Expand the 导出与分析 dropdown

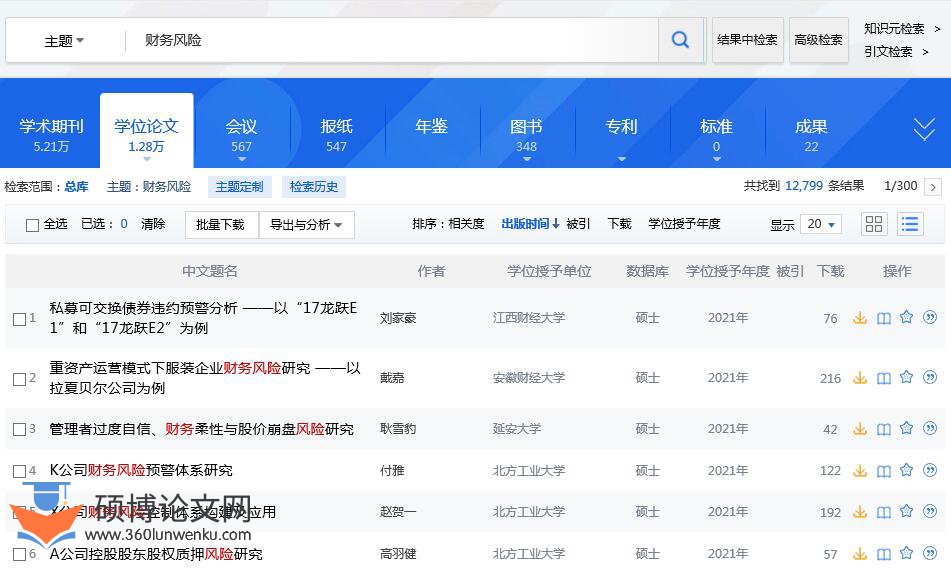(306, 225)
